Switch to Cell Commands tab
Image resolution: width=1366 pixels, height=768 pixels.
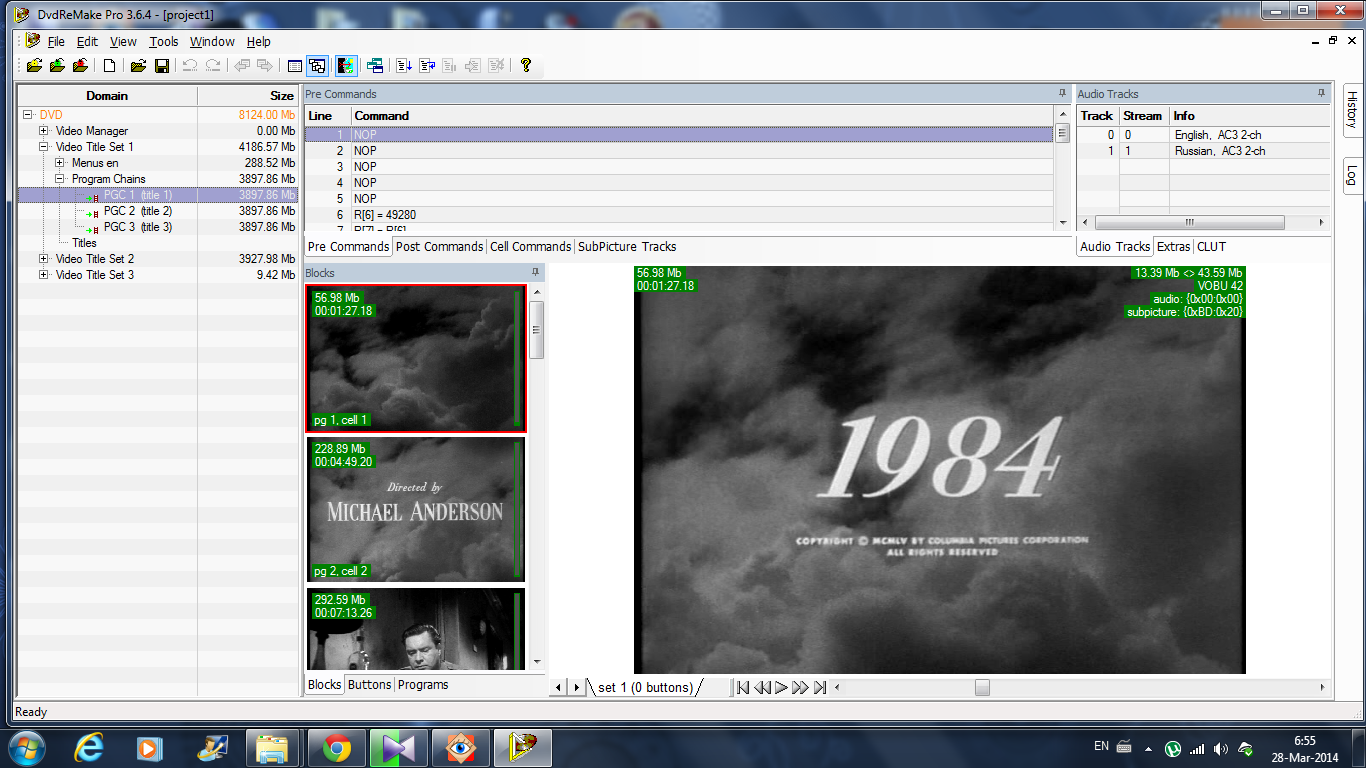pyautogui.click(x=531, y=247)
